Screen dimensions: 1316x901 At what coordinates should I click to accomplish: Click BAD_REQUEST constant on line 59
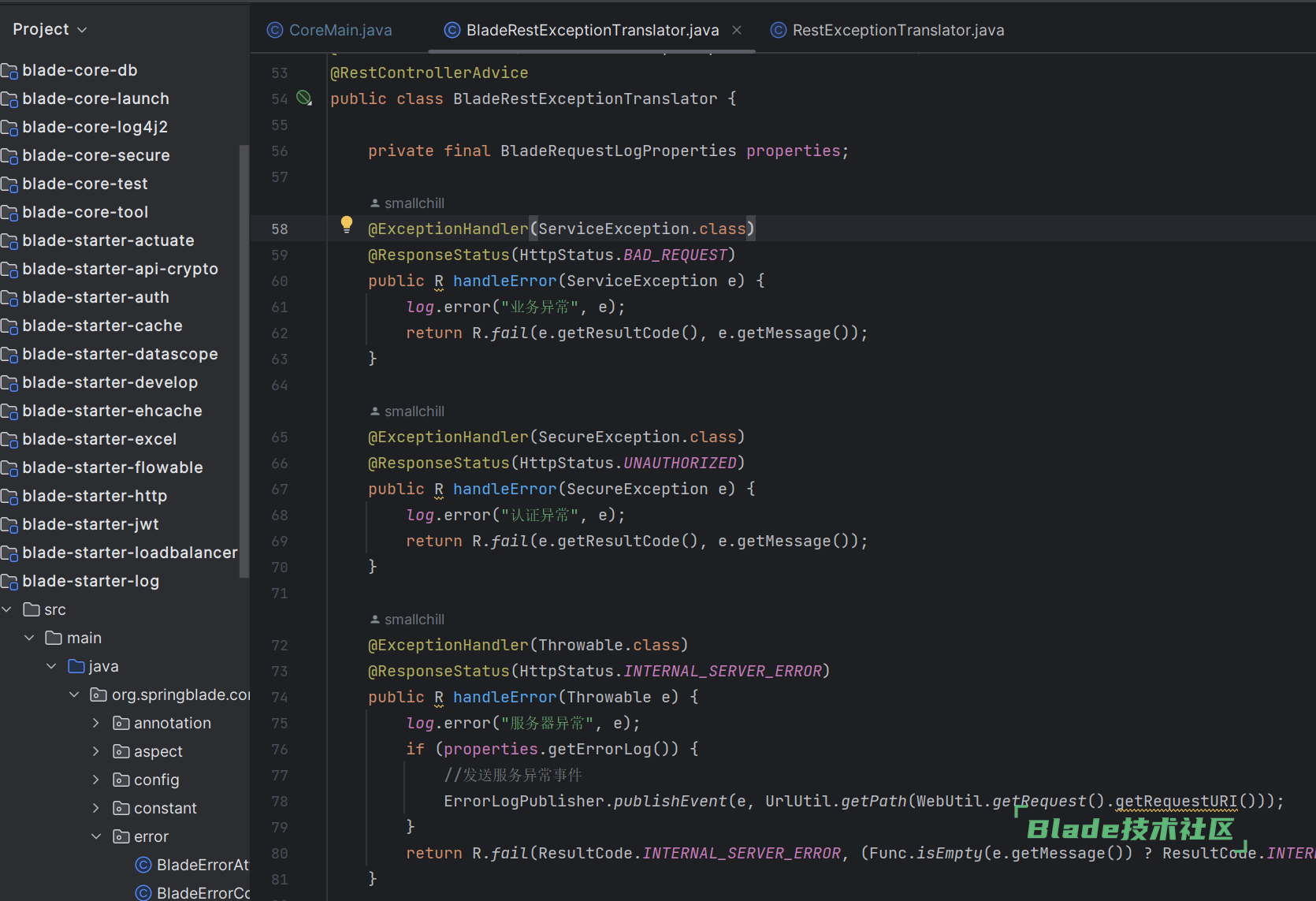tap(675, 255)
